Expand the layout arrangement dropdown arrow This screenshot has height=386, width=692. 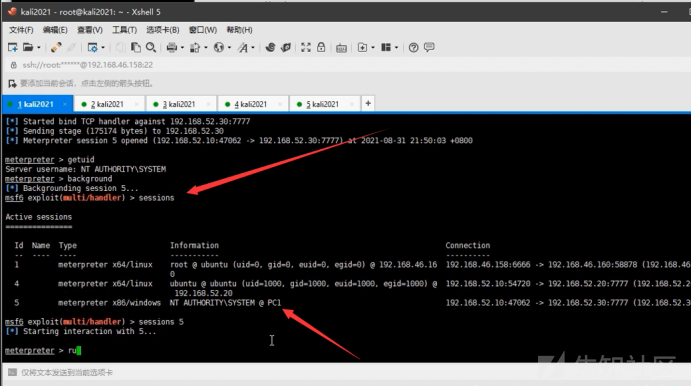coord(396,48)
